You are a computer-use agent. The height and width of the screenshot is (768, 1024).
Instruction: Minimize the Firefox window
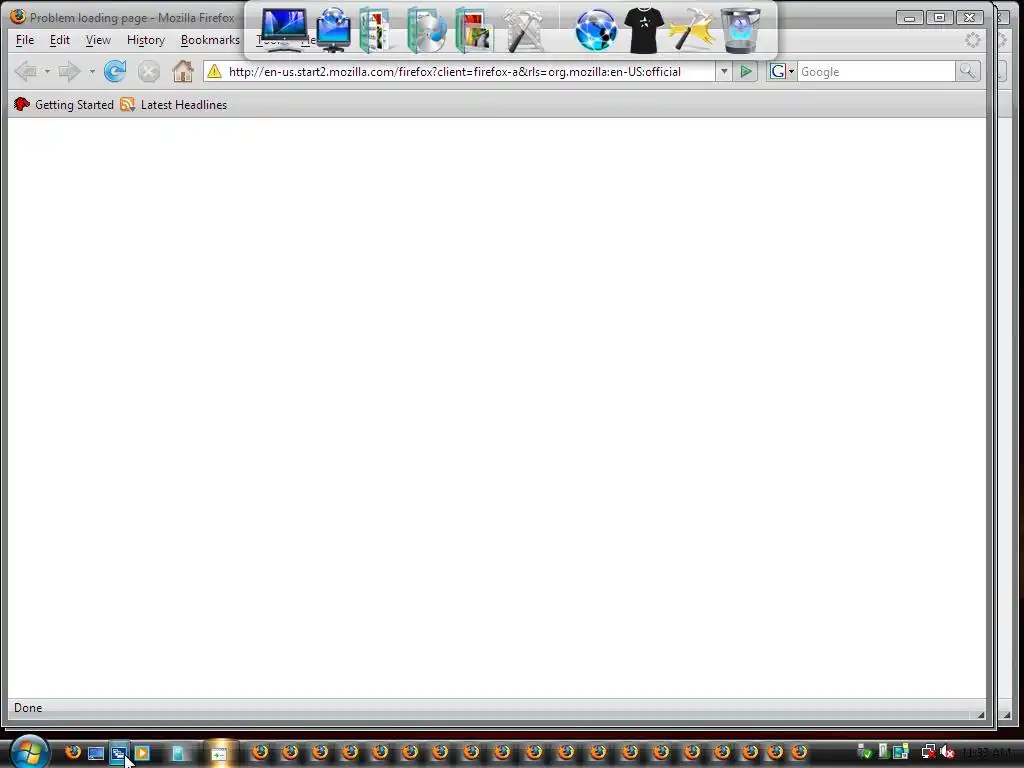click(x=909, y=18)
